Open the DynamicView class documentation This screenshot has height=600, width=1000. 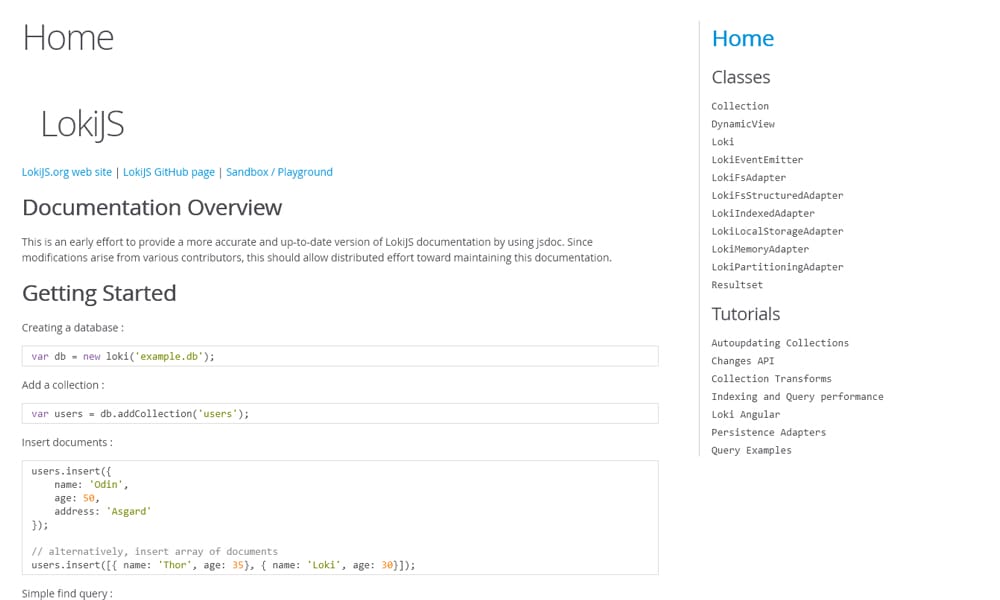(x=743, y=124)
